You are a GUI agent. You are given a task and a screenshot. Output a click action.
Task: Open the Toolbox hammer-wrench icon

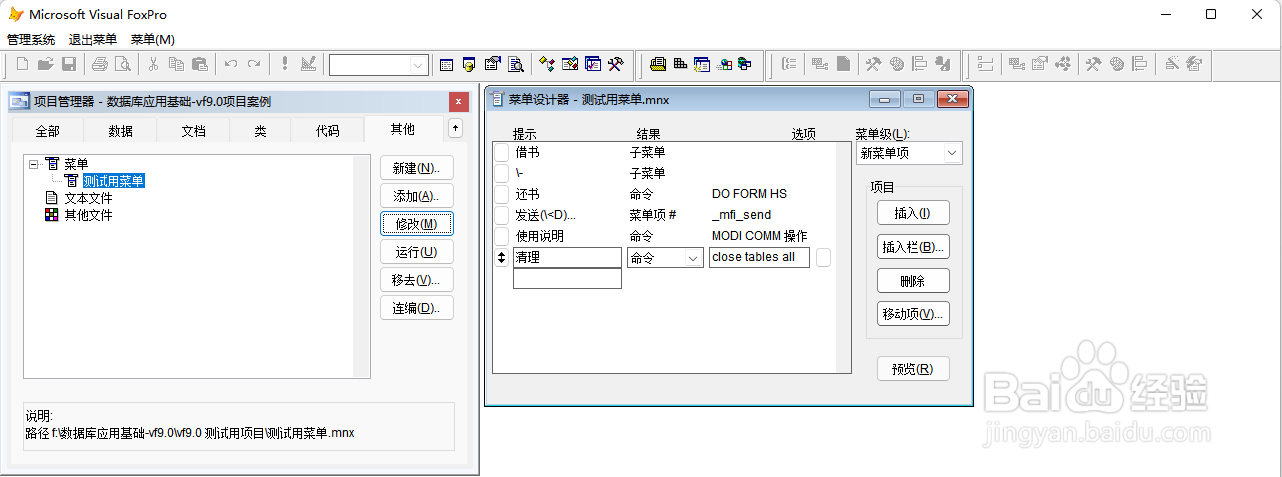tap(616, 64)
